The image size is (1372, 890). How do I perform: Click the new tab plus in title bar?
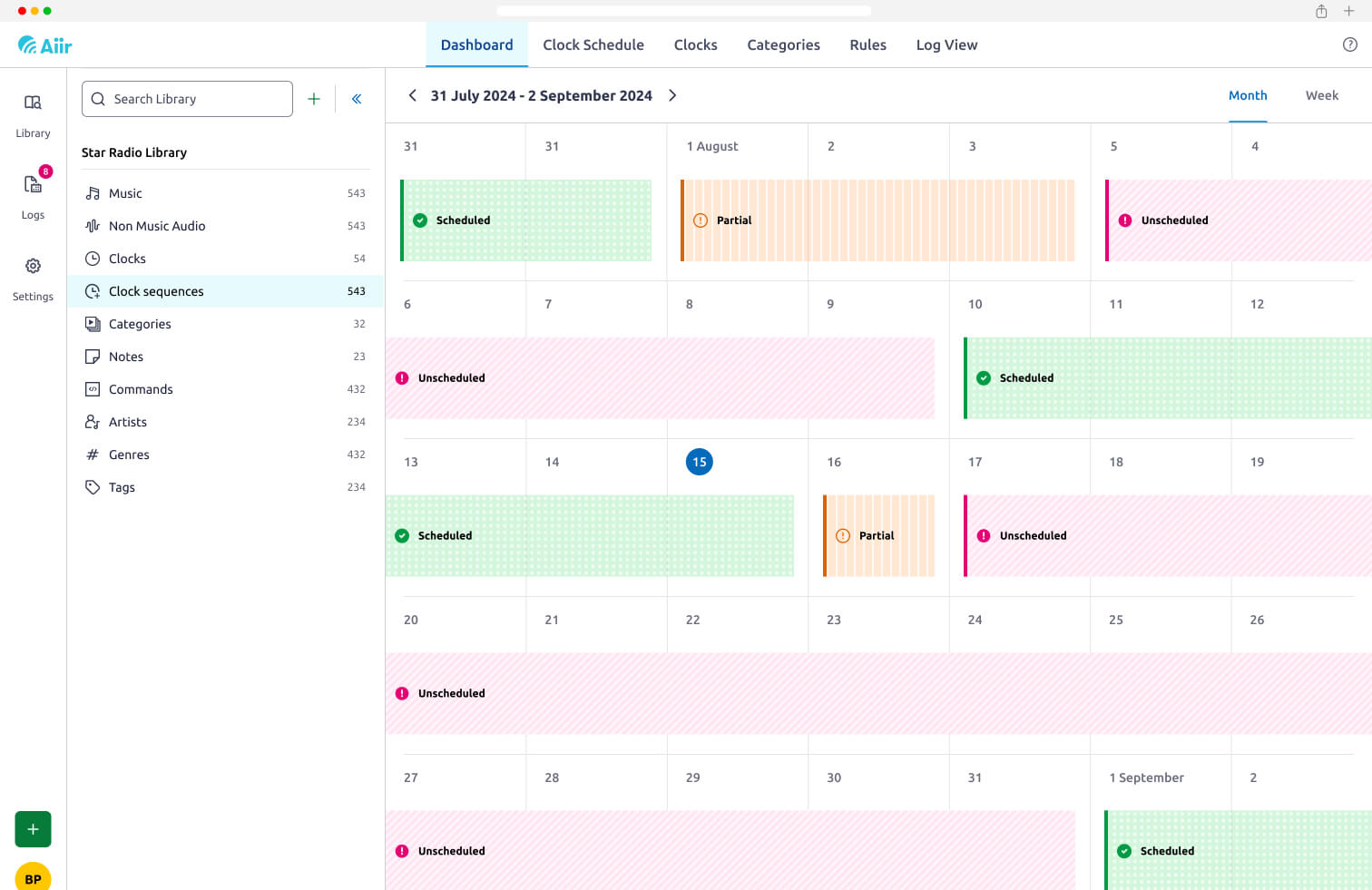coord(1349,11)
